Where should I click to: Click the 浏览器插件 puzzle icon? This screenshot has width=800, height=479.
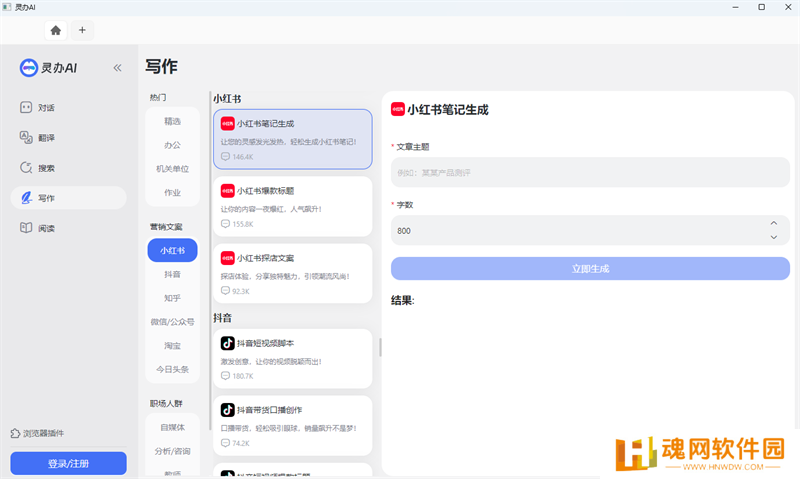[x=15, y=433]
